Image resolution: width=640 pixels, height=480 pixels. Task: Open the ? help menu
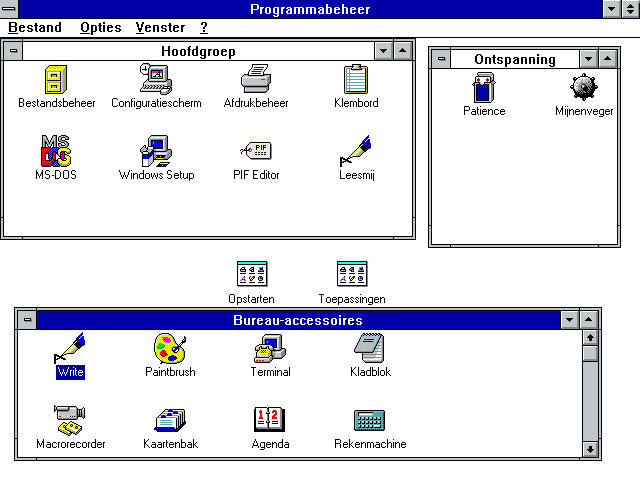[x=204, y=28]
